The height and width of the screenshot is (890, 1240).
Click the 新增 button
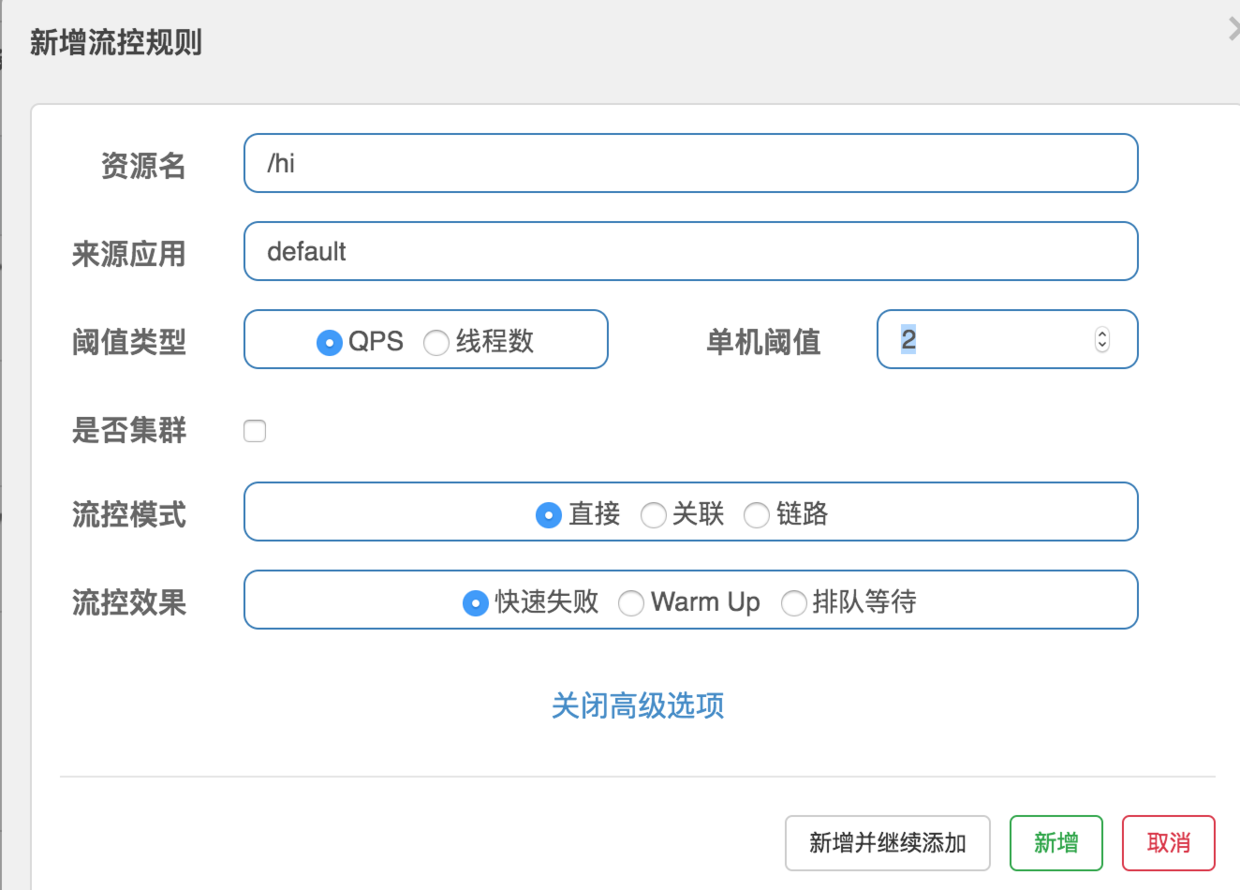[1056, 843]
